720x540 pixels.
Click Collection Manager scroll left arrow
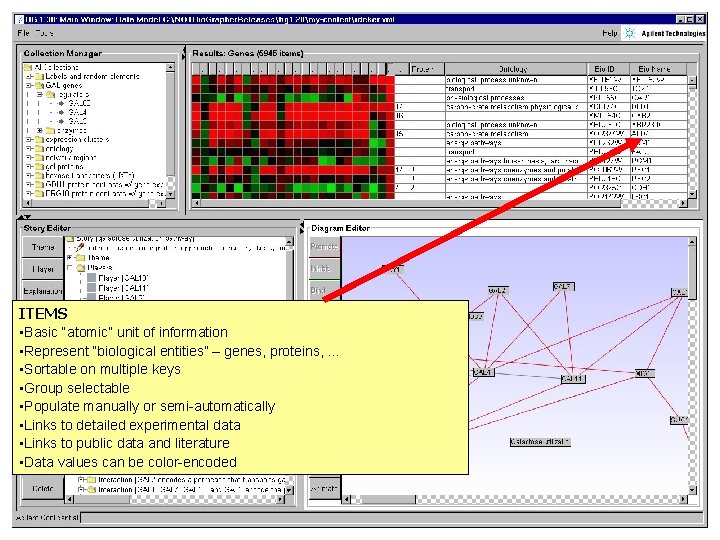click(x=28, y=202)
